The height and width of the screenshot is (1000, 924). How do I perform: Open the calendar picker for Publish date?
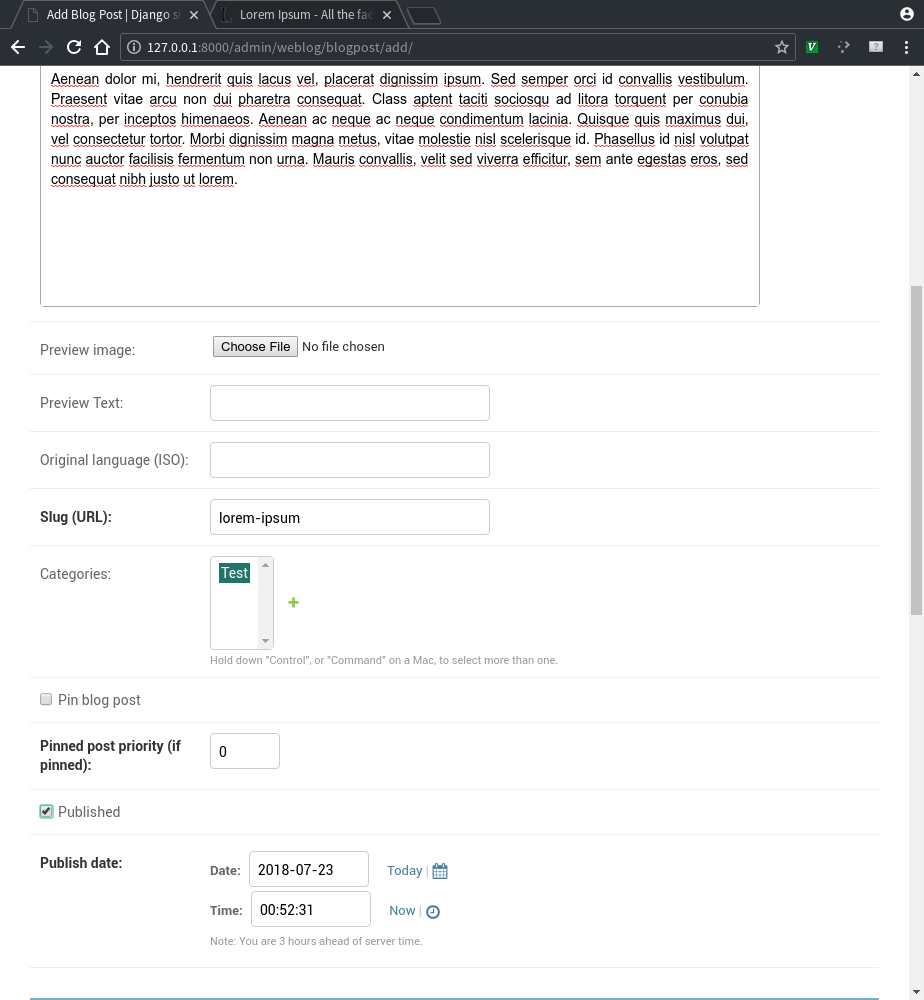click(x=440, y=871)
